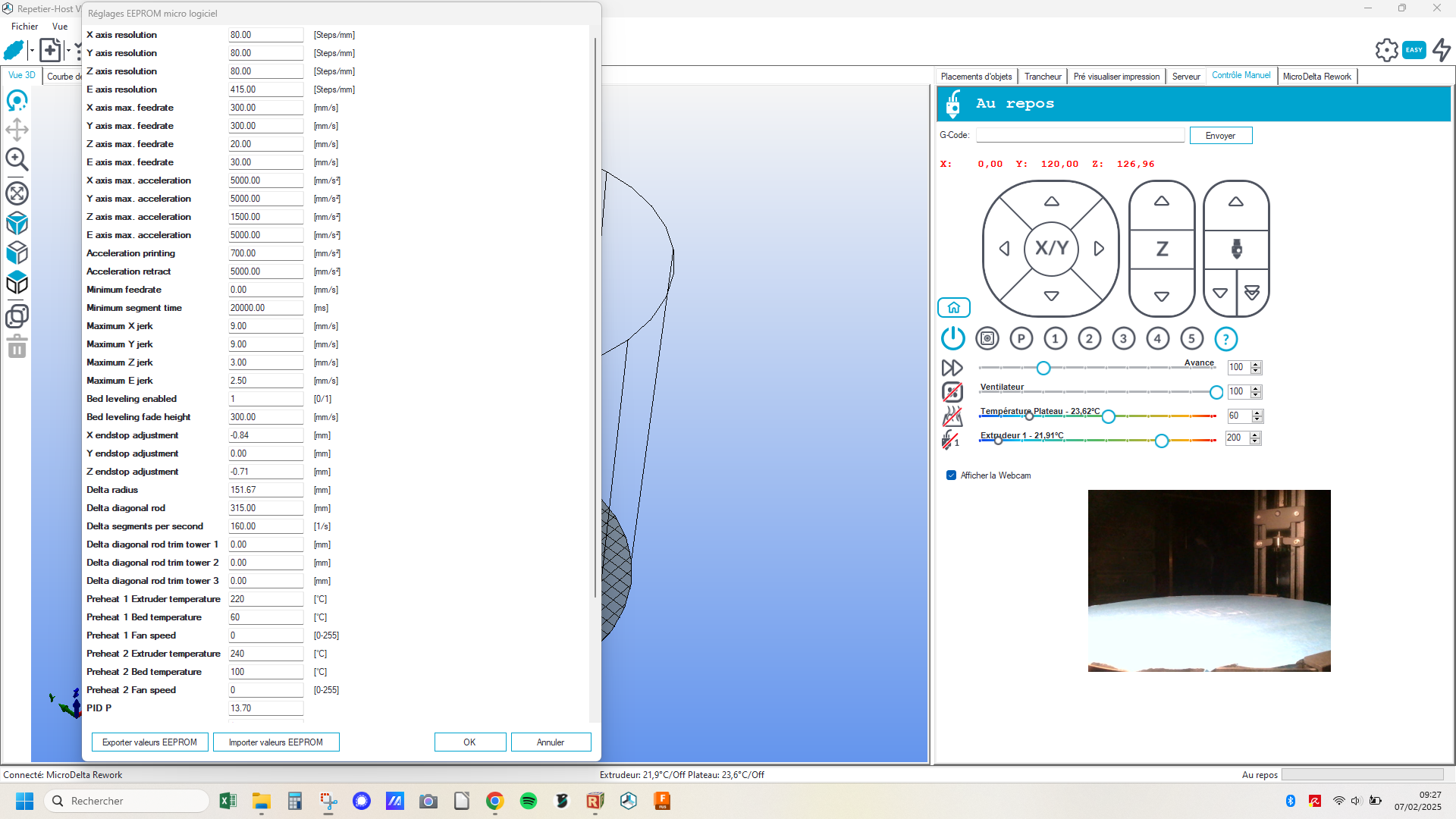Click the emergency stop lightning icon
This screenshot has width=1456, height=819.
[x=1442, y=50]
